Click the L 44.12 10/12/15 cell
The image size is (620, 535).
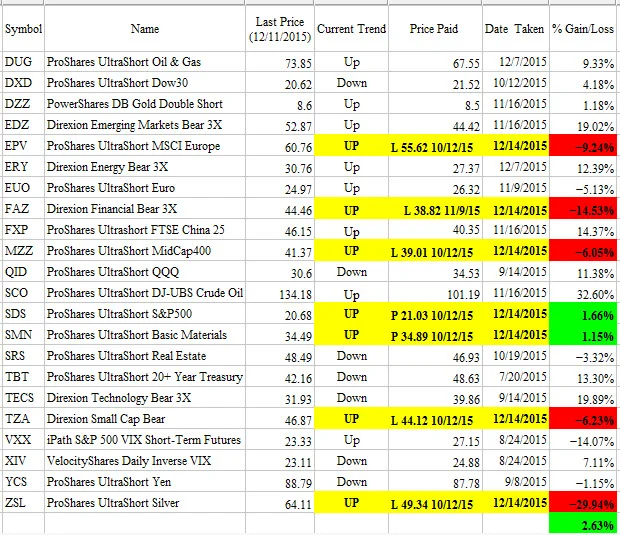435,418
